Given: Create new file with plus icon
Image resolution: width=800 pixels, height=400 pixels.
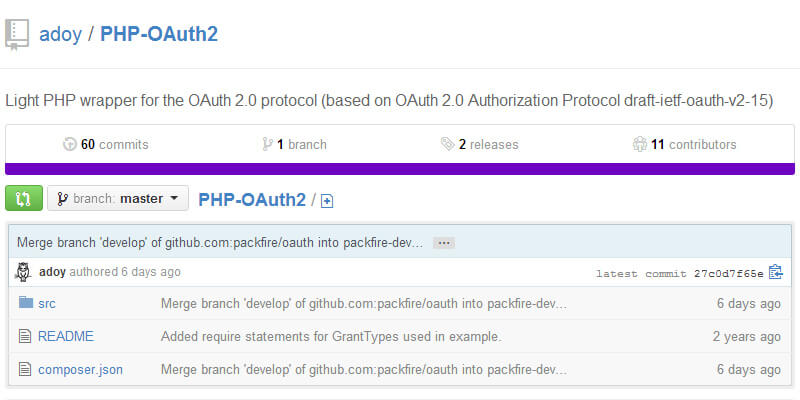Looking at the screenshot, I should (x=327, y=201).
